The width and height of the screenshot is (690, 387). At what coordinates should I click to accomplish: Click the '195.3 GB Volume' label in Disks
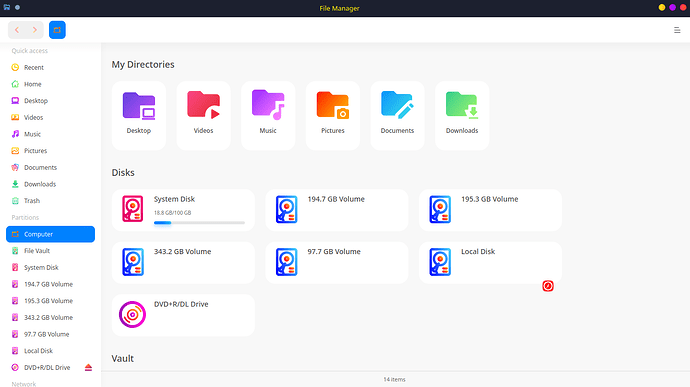[x=489, y=199]
